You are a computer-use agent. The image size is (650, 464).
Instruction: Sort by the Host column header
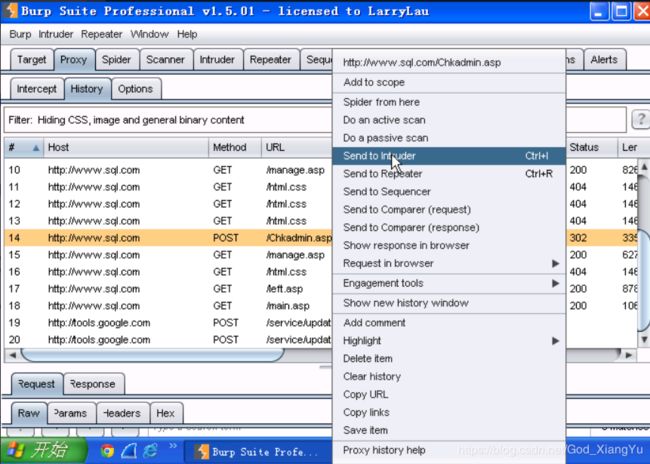click(126, 148)
